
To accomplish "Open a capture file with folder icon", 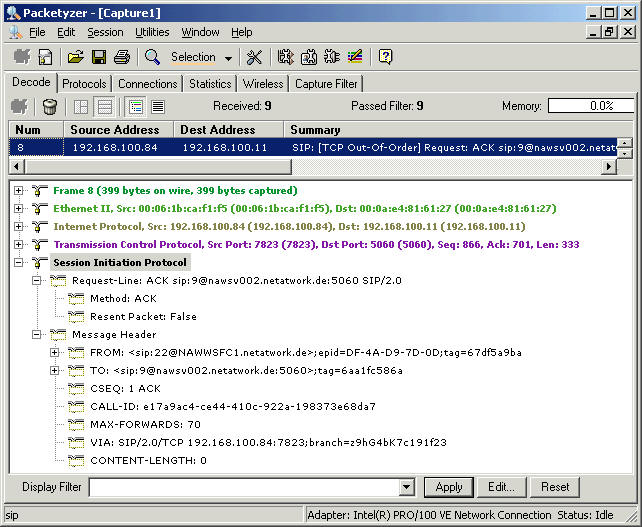I will 76,57.
